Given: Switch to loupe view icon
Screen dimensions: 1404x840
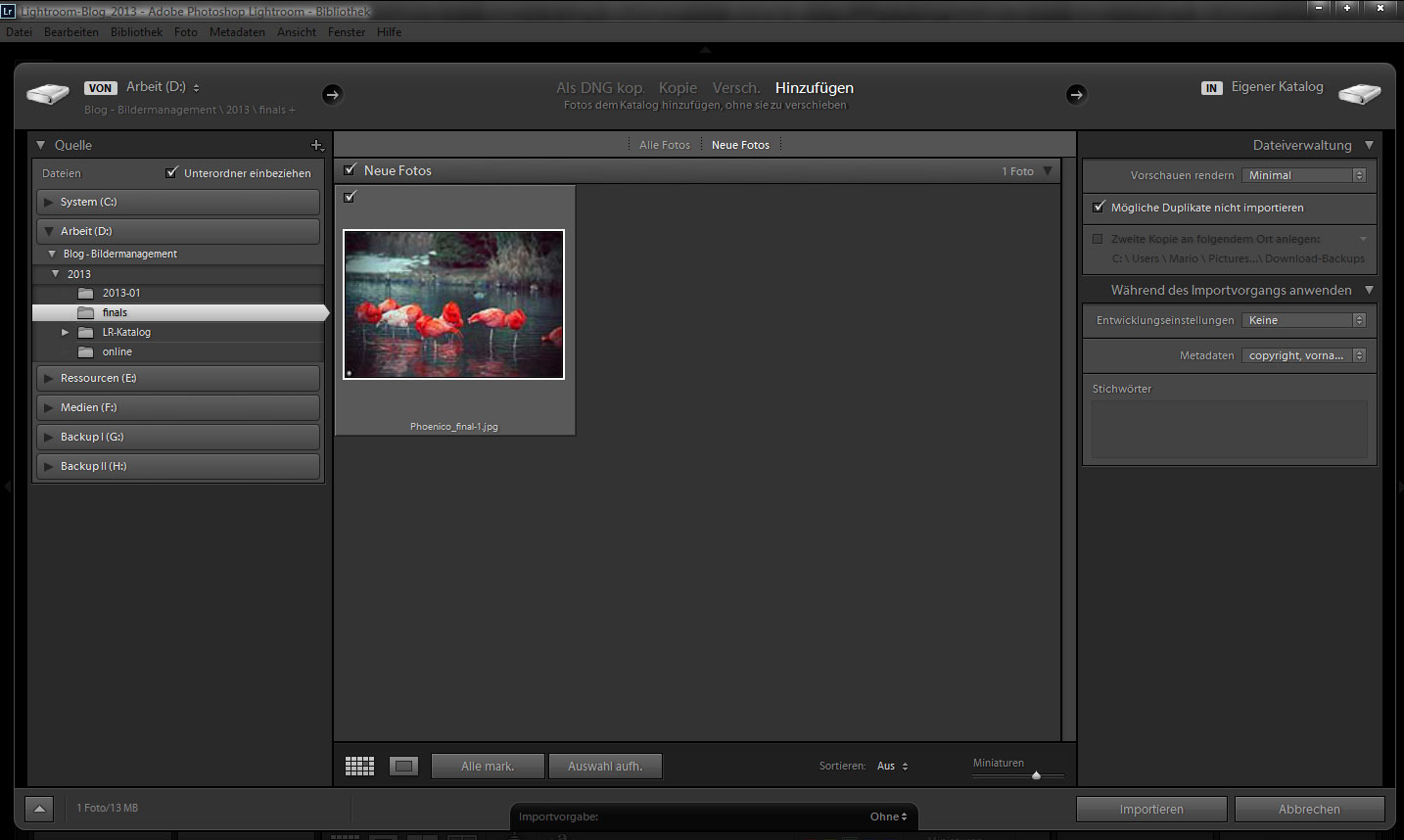Looking at the screenshot, I should pos(403,767).
